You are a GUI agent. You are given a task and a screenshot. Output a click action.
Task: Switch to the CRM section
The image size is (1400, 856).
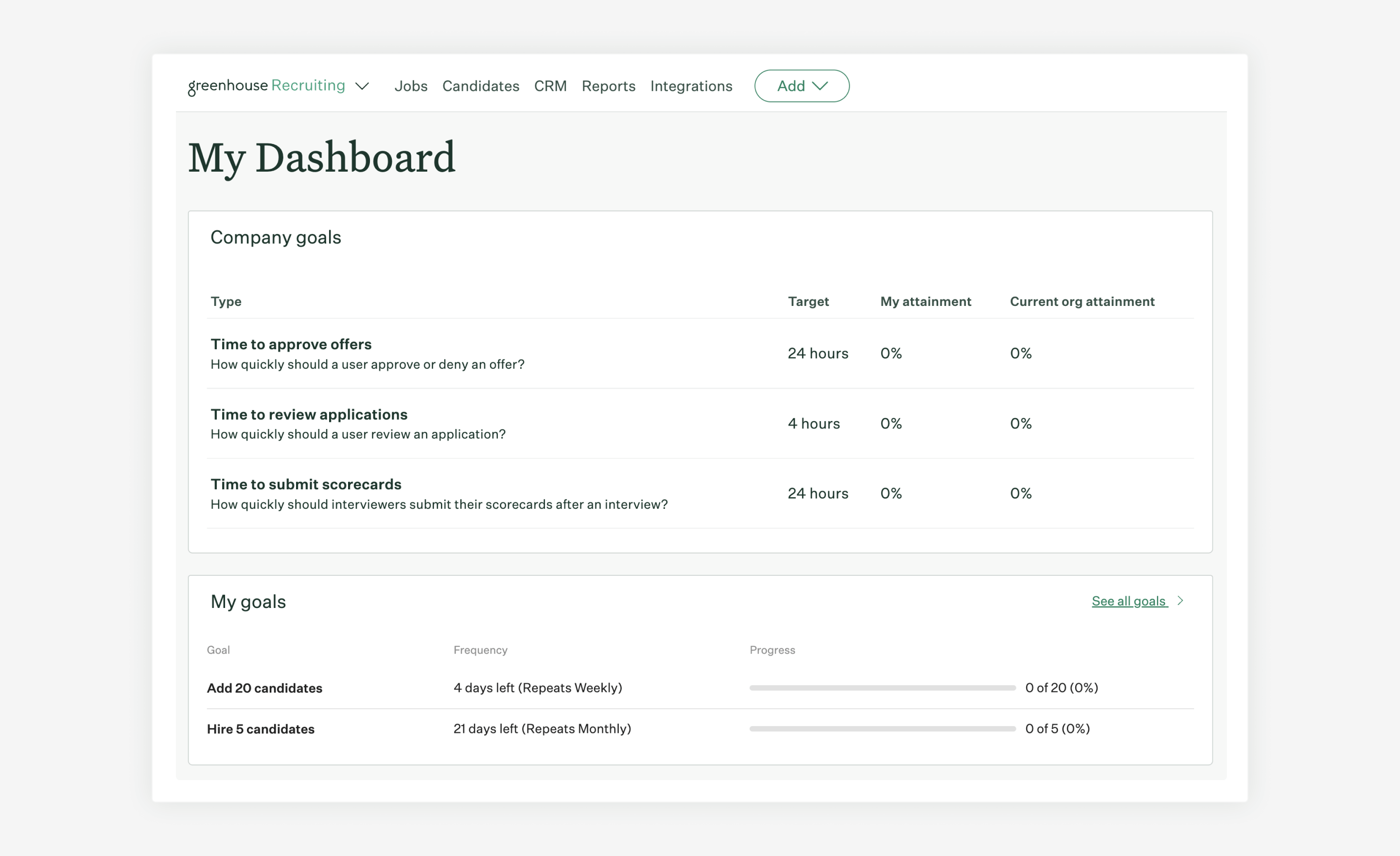point(550,86)
